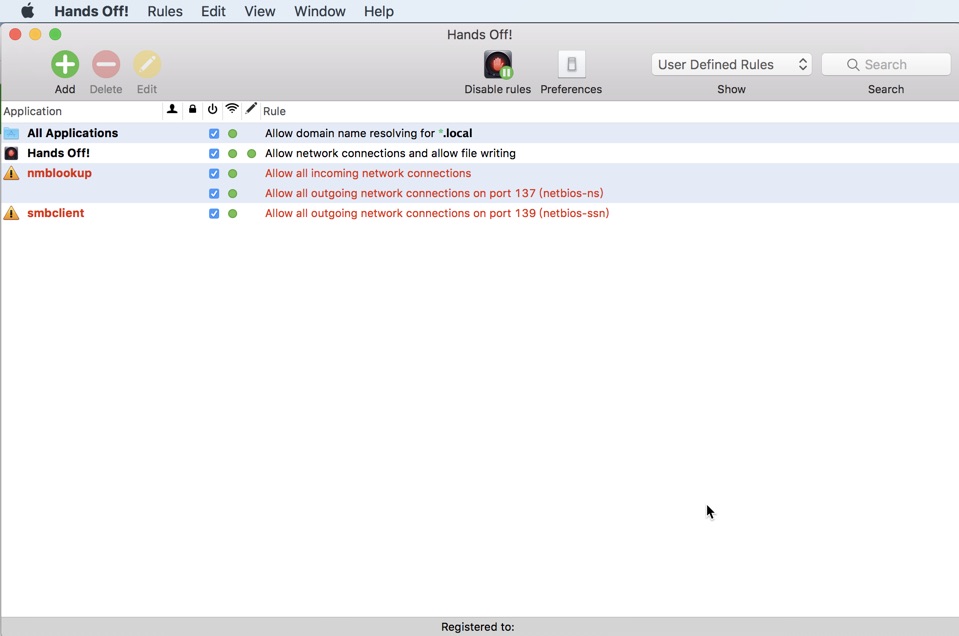This screenshot has width=959, height=636.
Task: Click the Hands Off! app icon in the list
Action: [13, 153]
